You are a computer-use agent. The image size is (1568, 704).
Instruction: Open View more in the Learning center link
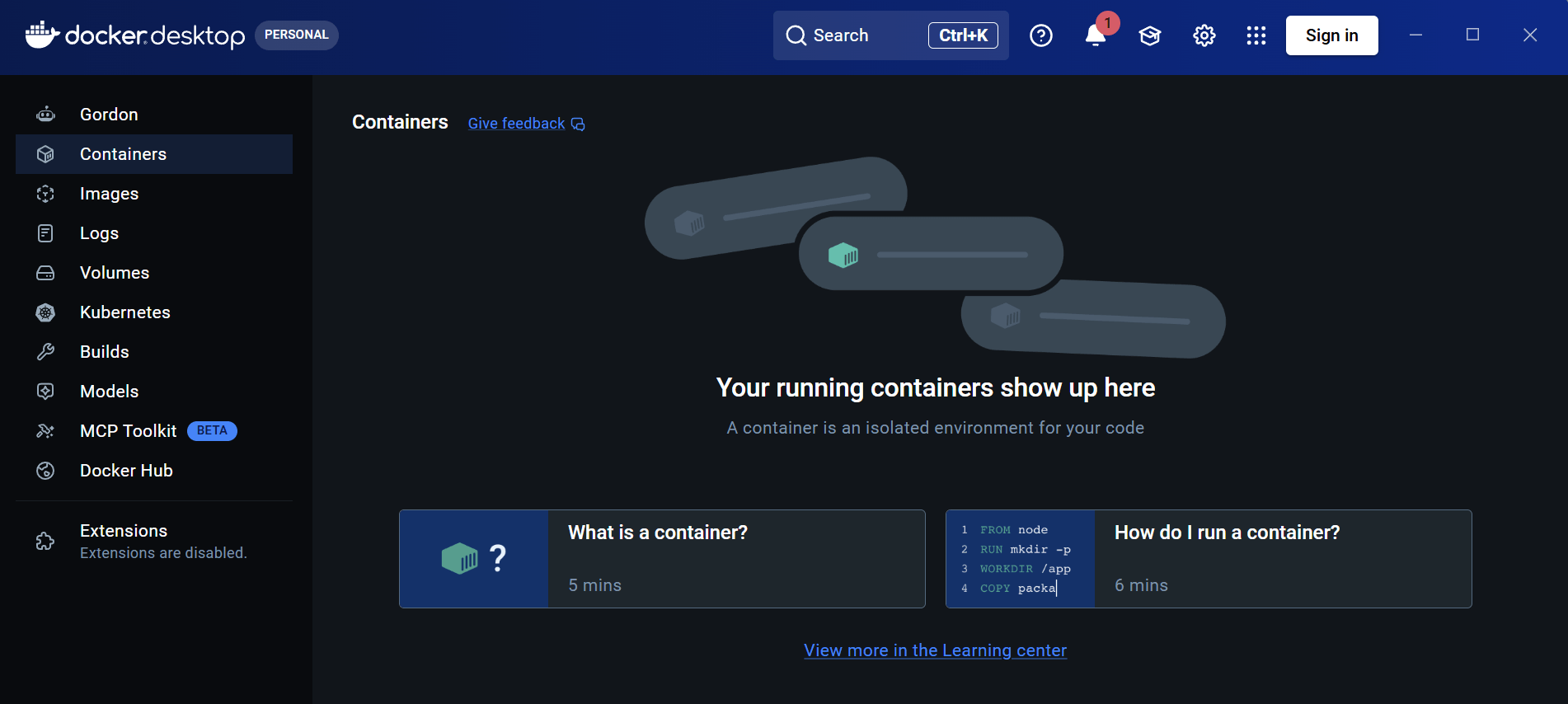tap(935, 650)
